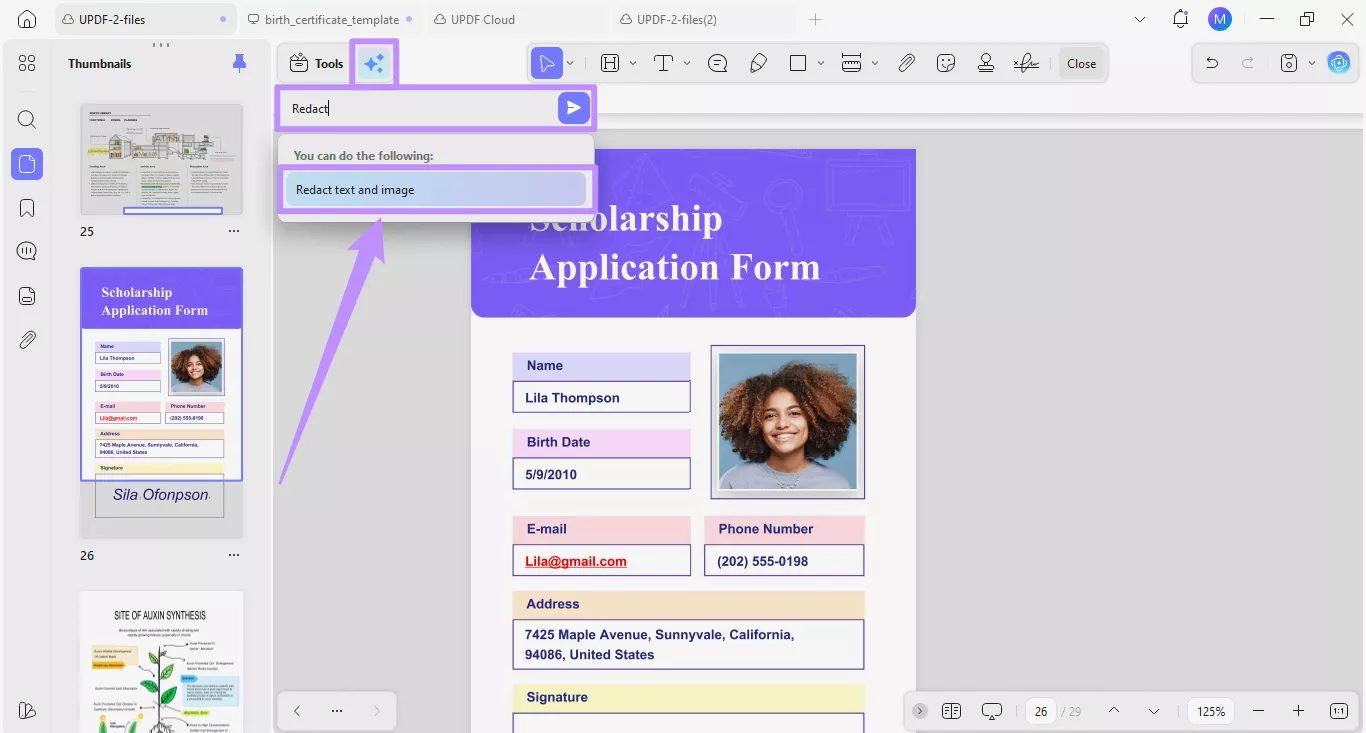The image size is (1366, 733).
Task: Open the sticker tool
Action: pos(946,64)
